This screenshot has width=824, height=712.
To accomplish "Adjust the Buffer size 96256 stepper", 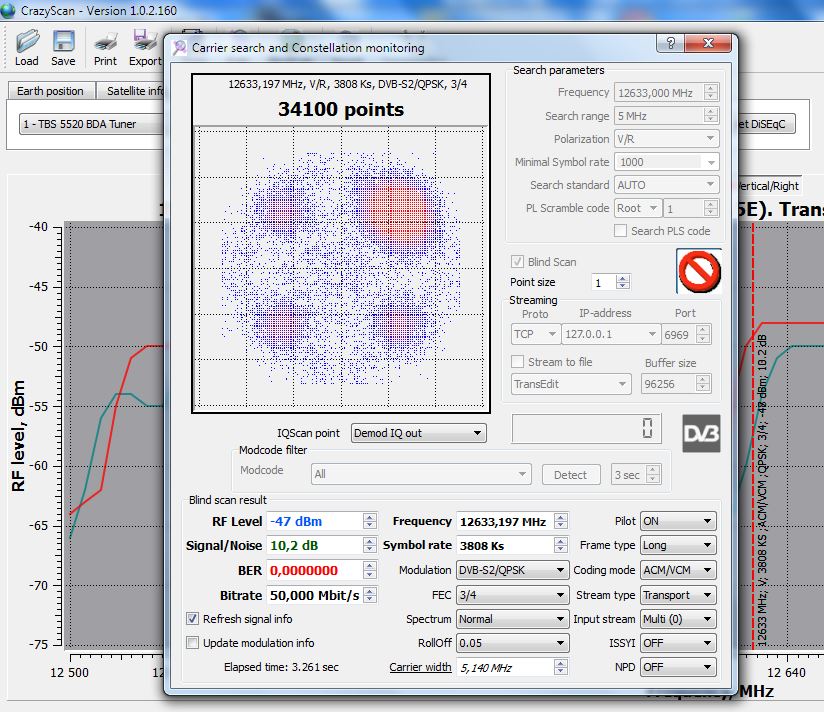I will pyautogui.click(x=703, y=384).
